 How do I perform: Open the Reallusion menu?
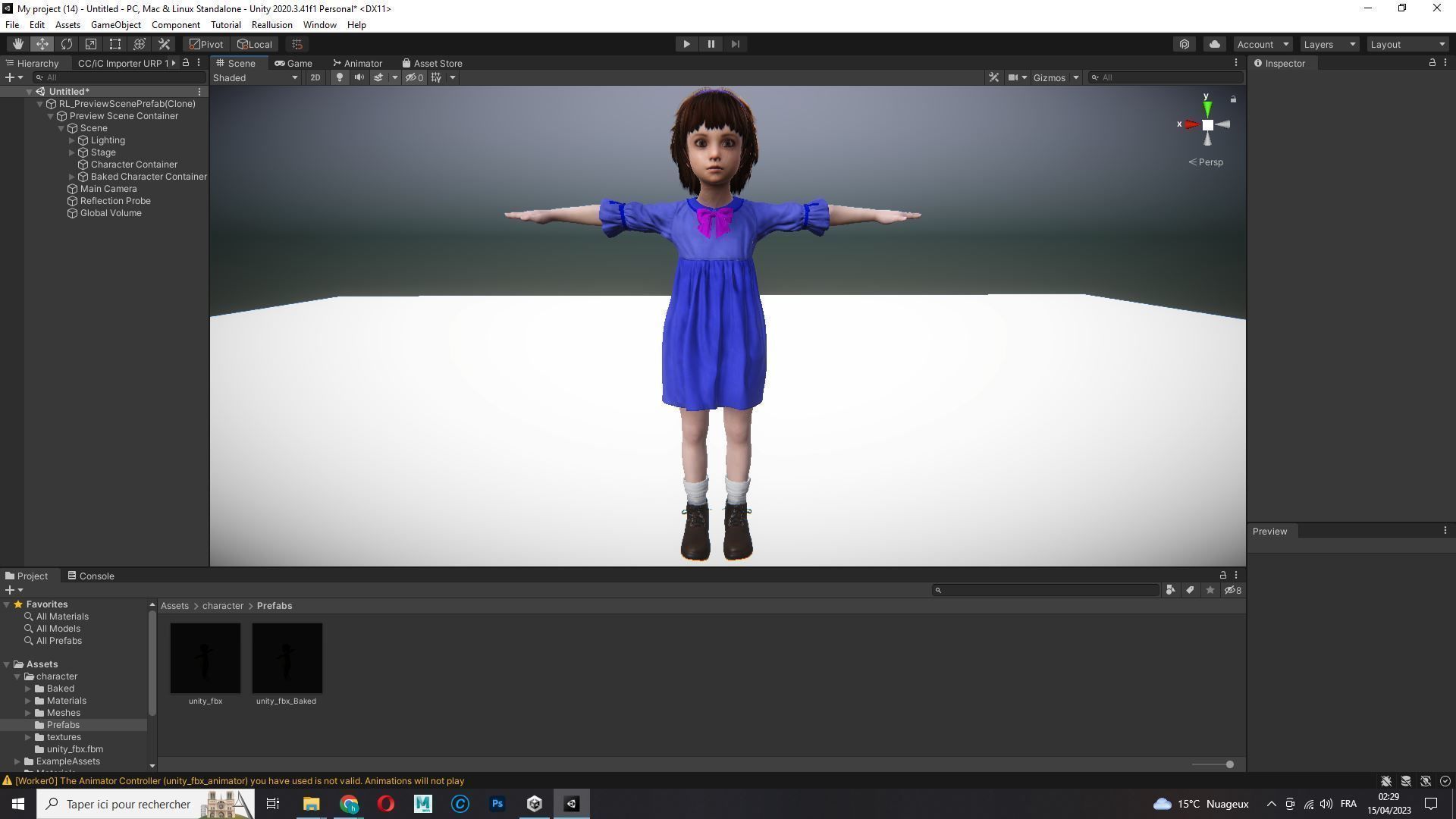[x=271, y=25]
